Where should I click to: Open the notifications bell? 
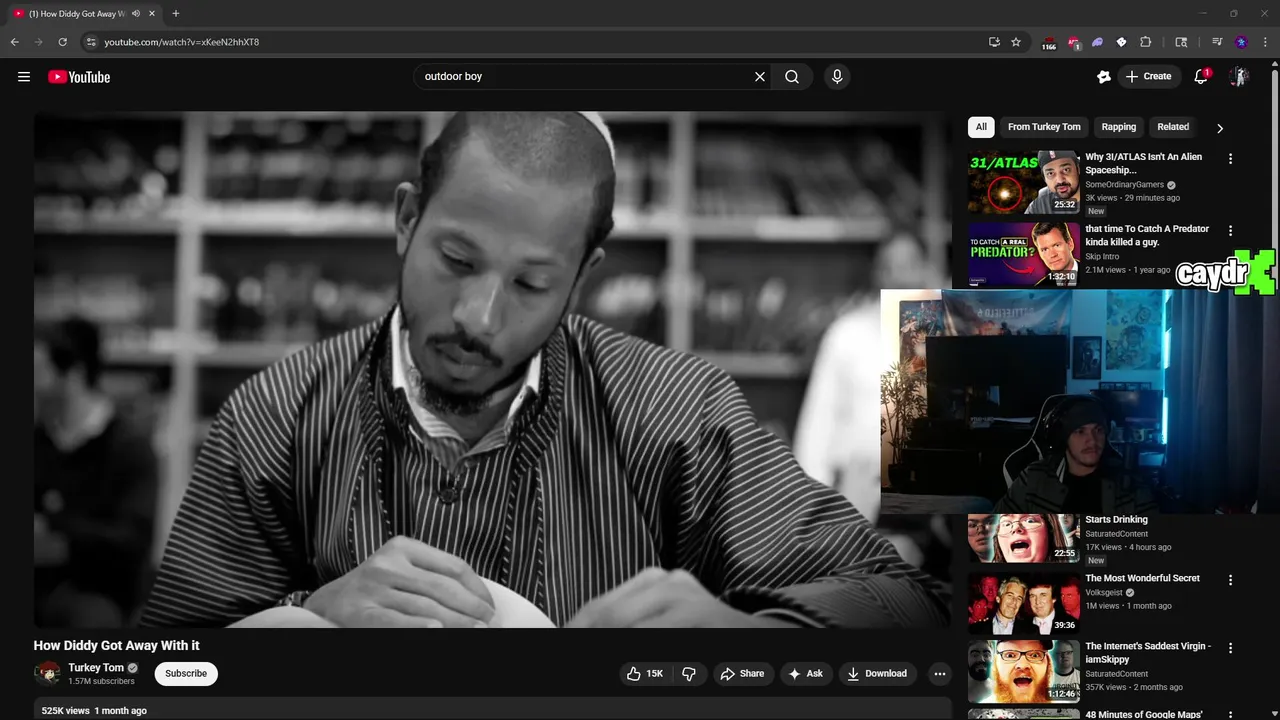click(x=1201, y=77)
